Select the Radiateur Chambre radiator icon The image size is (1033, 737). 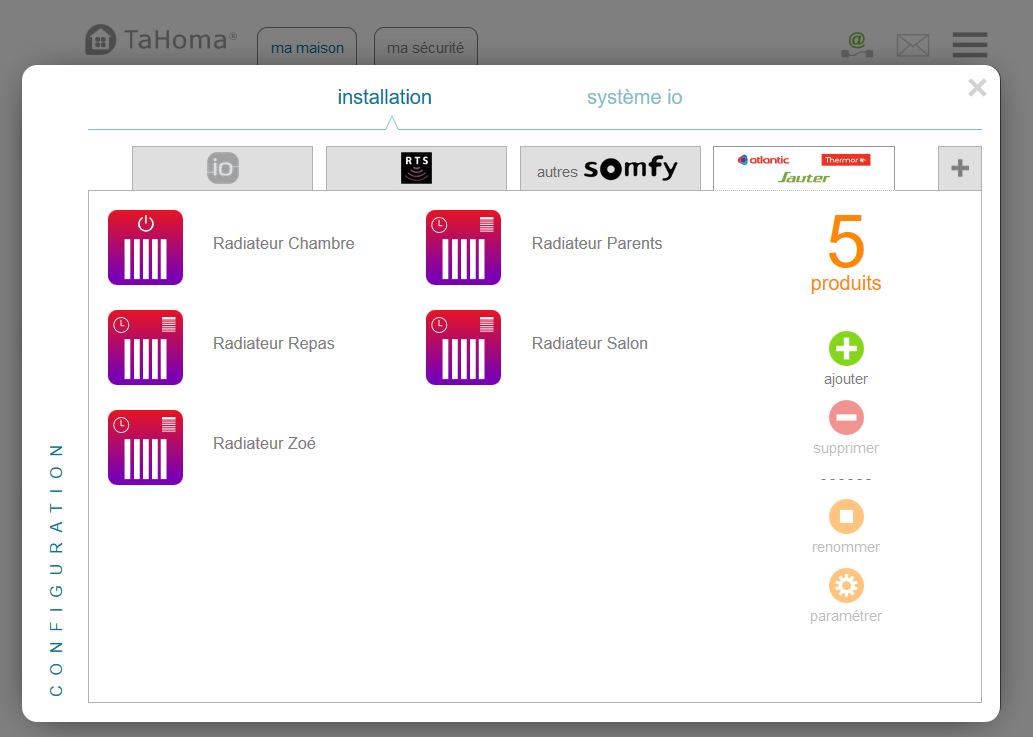pyautogui.click(x=145, y=247)
